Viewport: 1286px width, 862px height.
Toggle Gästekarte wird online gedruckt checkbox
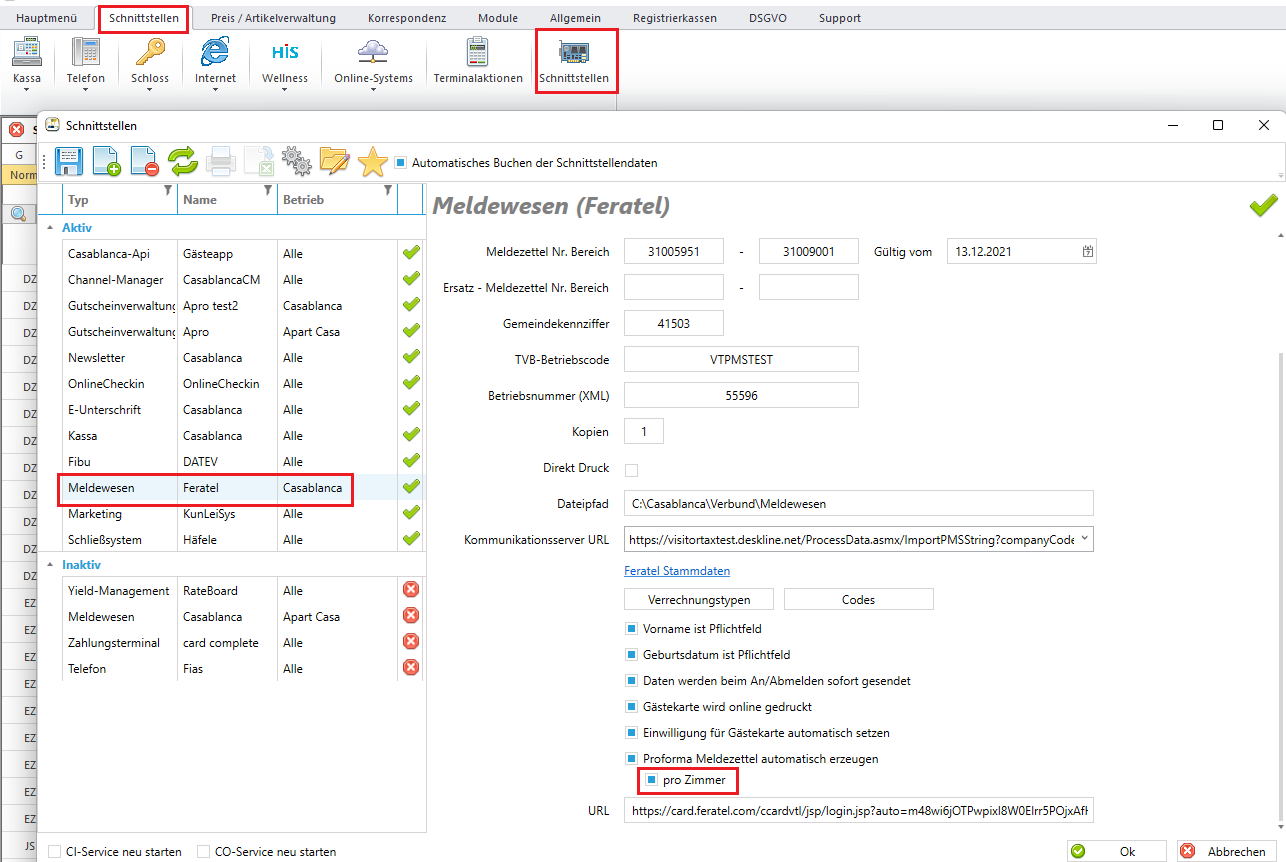[631, 707]
